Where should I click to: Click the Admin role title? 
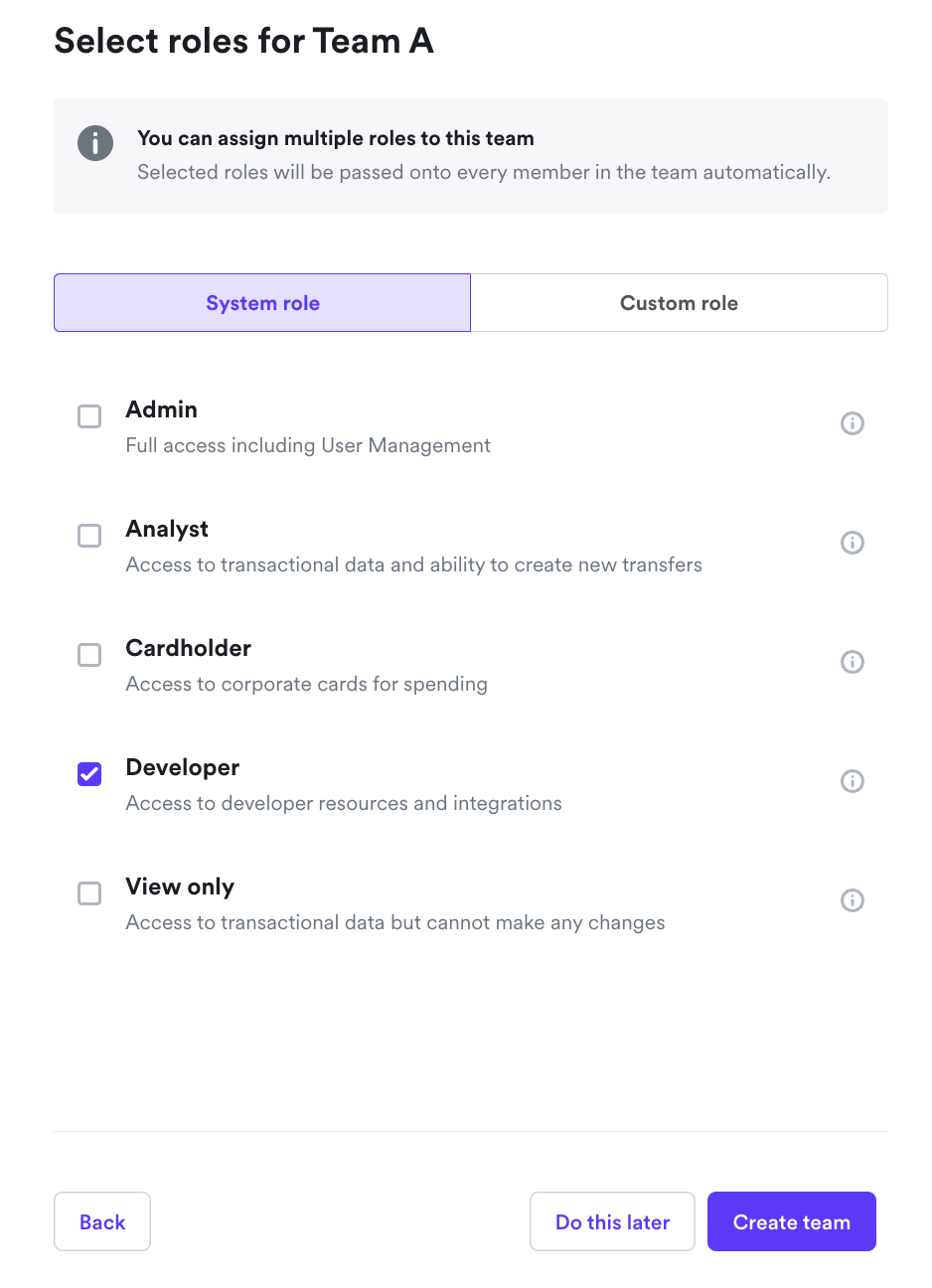(162, 409)
